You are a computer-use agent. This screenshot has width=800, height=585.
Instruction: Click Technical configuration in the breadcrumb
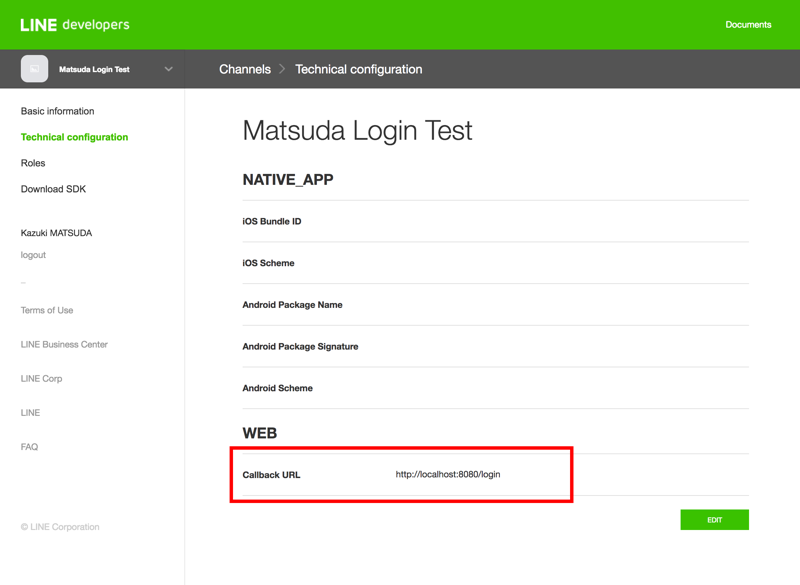pos(359,69)
